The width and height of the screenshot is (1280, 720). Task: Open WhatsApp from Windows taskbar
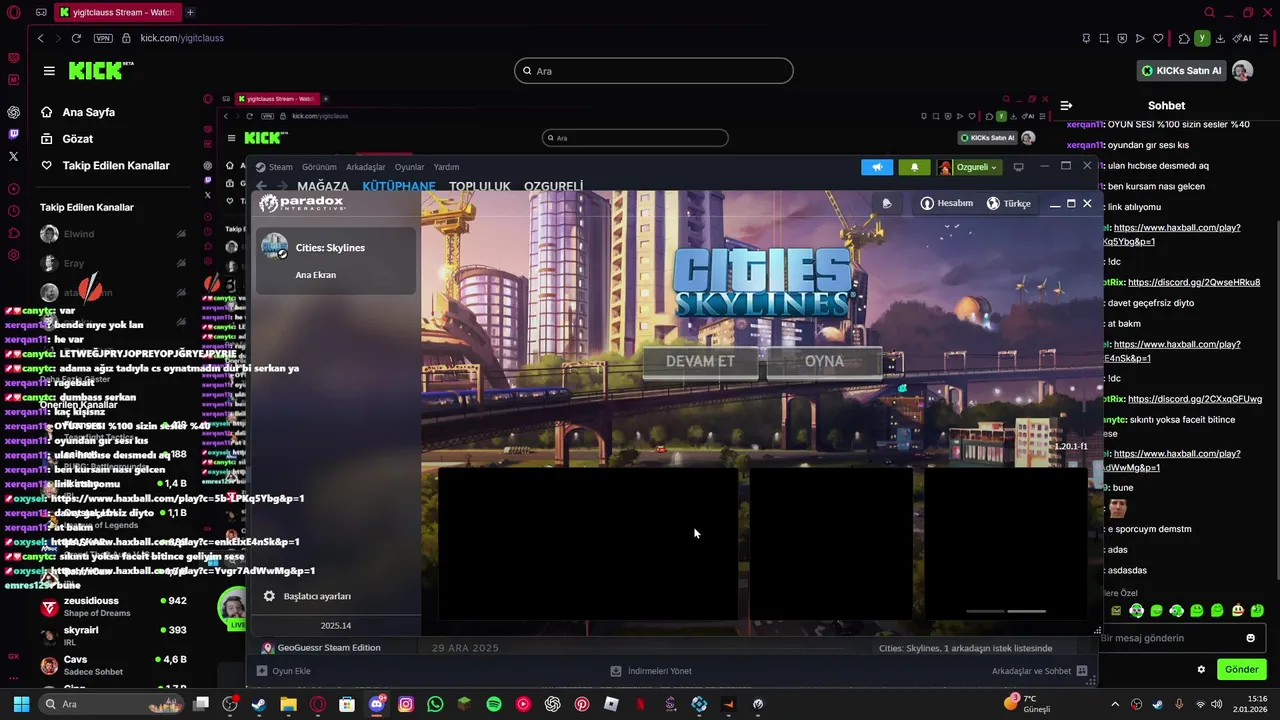[435, 704]
